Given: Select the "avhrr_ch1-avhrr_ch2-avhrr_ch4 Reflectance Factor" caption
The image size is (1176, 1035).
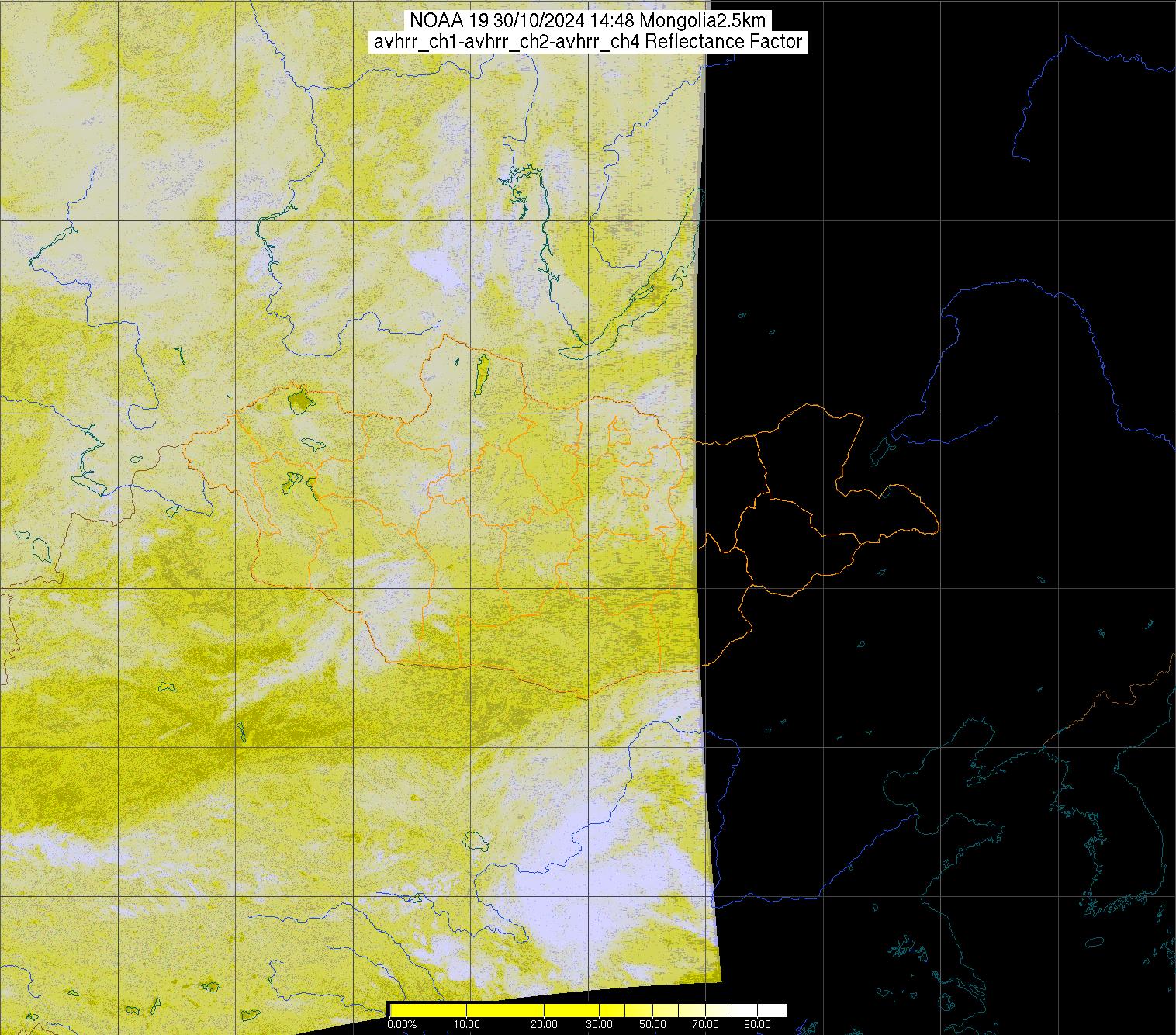Looking at the screenshot, I should [588, 42].
